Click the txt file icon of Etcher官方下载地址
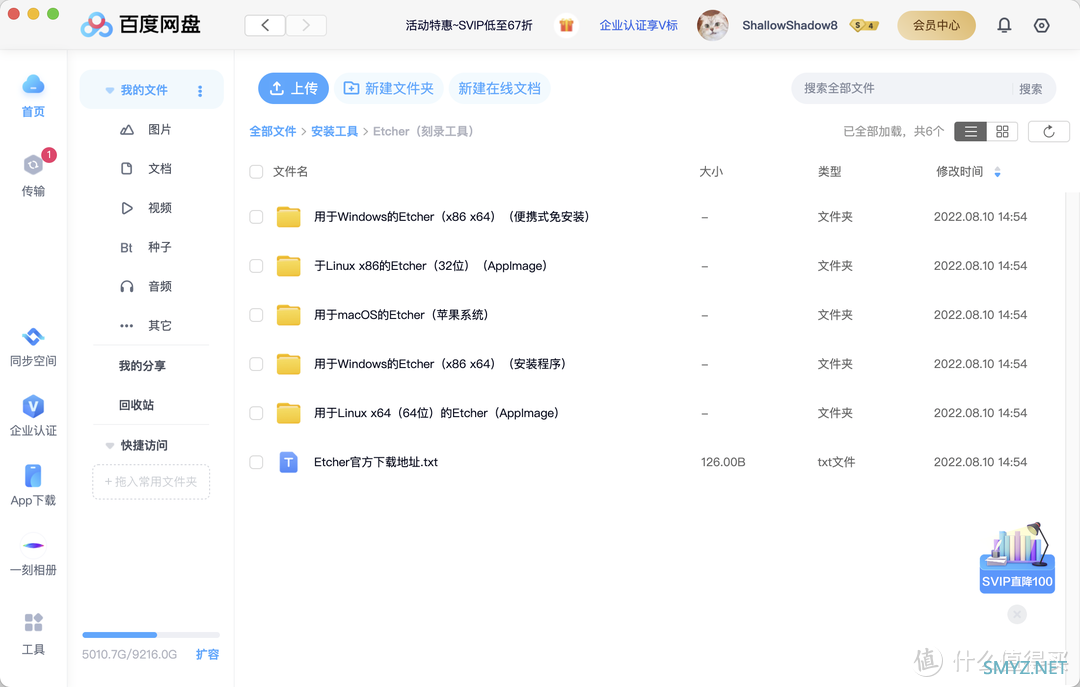The width and height of the screenshot is (1080, 687). click(x=289, y=462)
